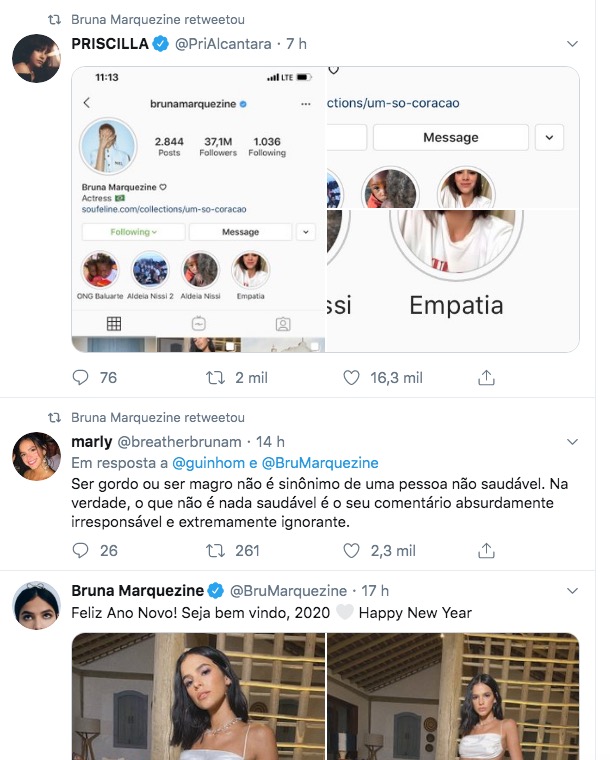610x760 pixels.
Task: Reply to PRISCILLA's tweet
Action: 81,377
